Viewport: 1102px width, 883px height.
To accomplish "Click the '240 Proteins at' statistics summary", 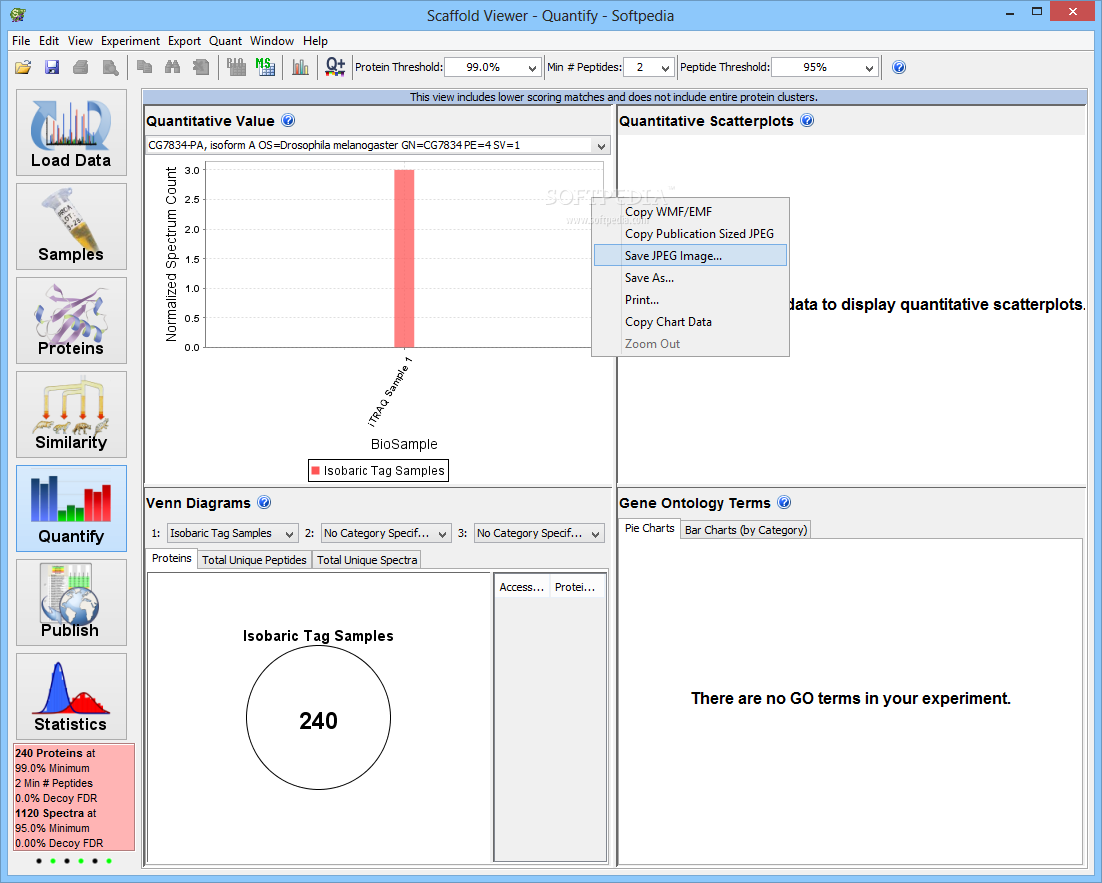I will coord(56,753).
